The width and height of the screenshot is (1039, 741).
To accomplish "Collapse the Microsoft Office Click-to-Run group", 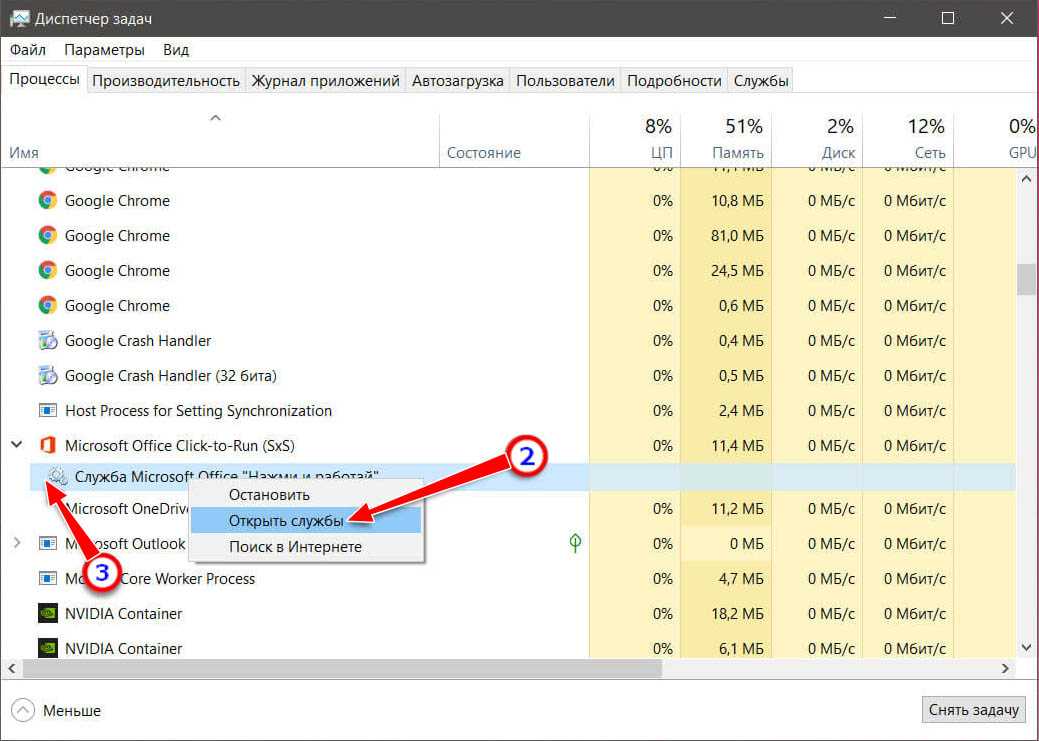I will [x=17, y=445].
